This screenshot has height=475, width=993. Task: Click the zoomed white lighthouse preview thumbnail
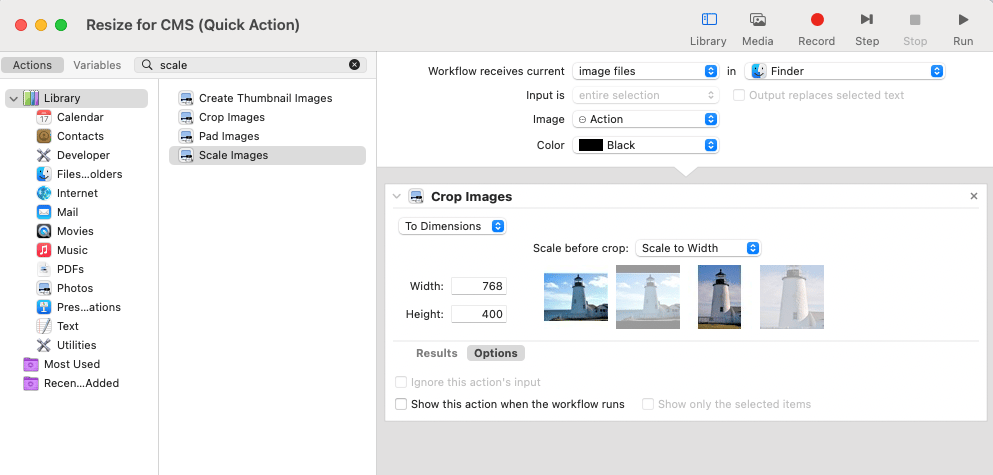click(x=792, y=297)
